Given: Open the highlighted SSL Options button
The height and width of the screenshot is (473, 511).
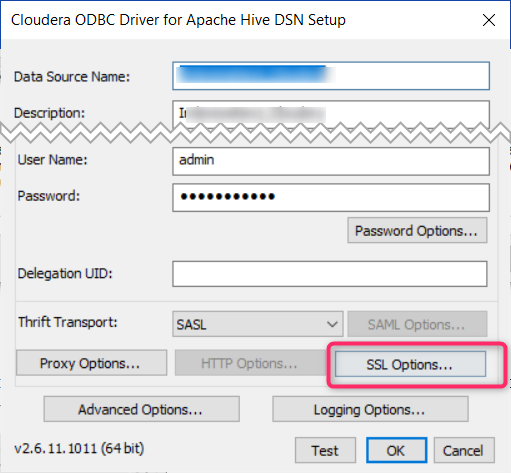Looking at the screenshot, I should (410, 364).
